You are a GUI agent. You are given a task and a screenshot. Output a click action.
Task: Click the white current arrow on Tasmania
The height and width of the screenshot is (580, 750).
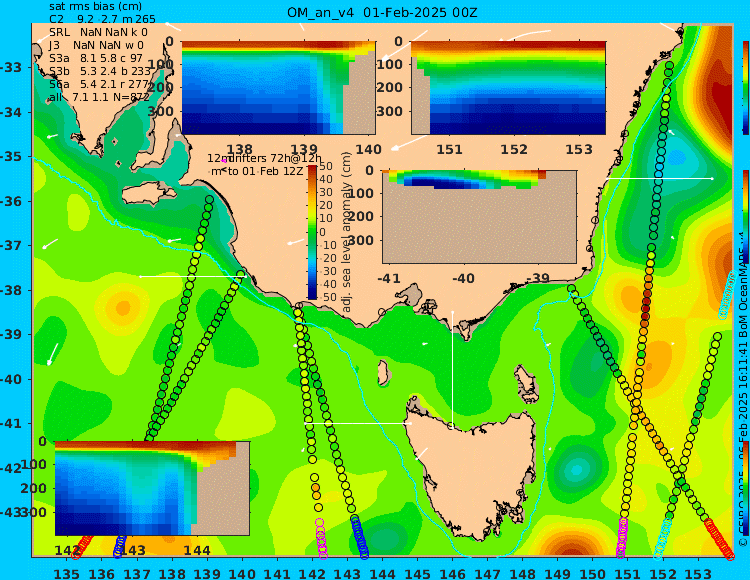pos(421,454)
